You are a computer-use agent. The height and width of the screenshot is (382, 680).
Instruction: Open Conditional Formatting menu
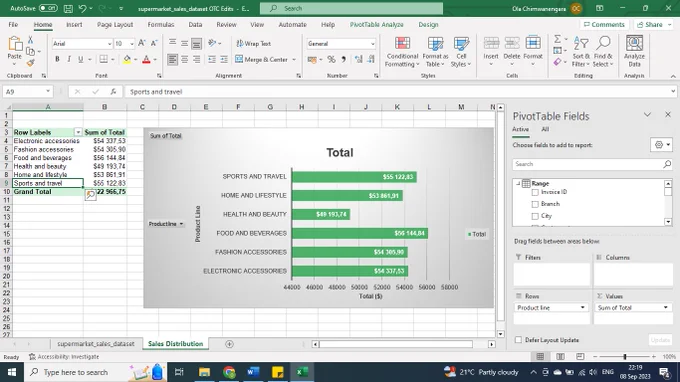click(x=402, y=52)
